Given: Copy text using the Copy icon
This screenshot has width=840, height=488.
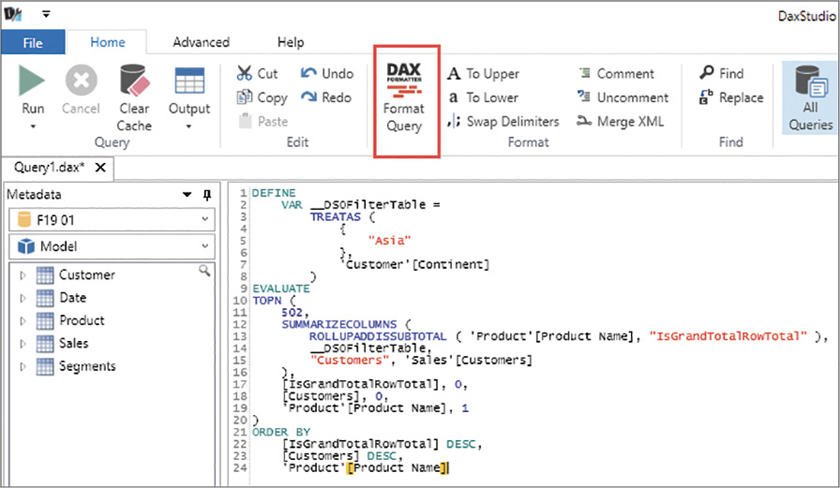Looking at the screenshot, I should (x=244, y=97).
